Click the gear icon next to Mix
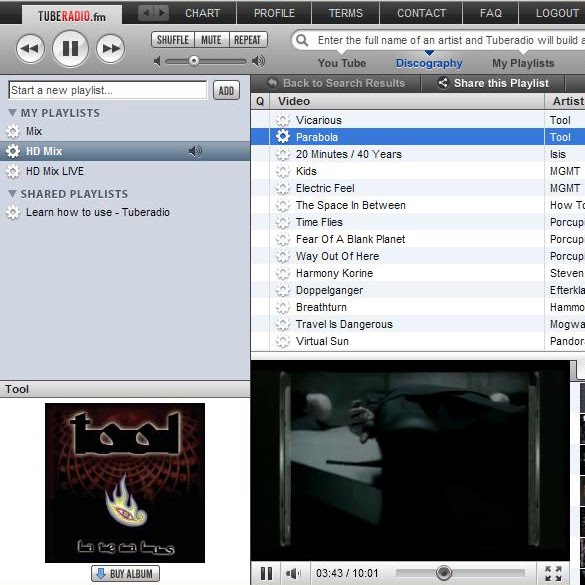 (13, 131)
